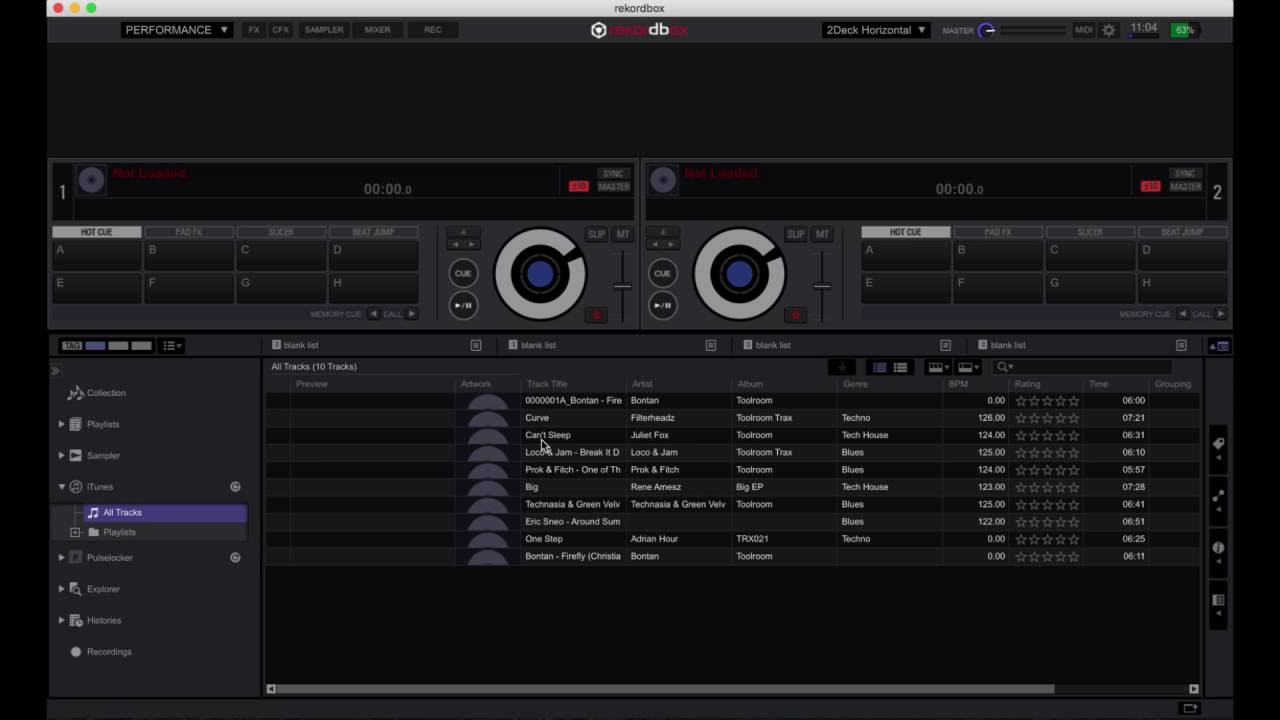
Task: Switch to artwork list view icon
Action: point(880,368)
